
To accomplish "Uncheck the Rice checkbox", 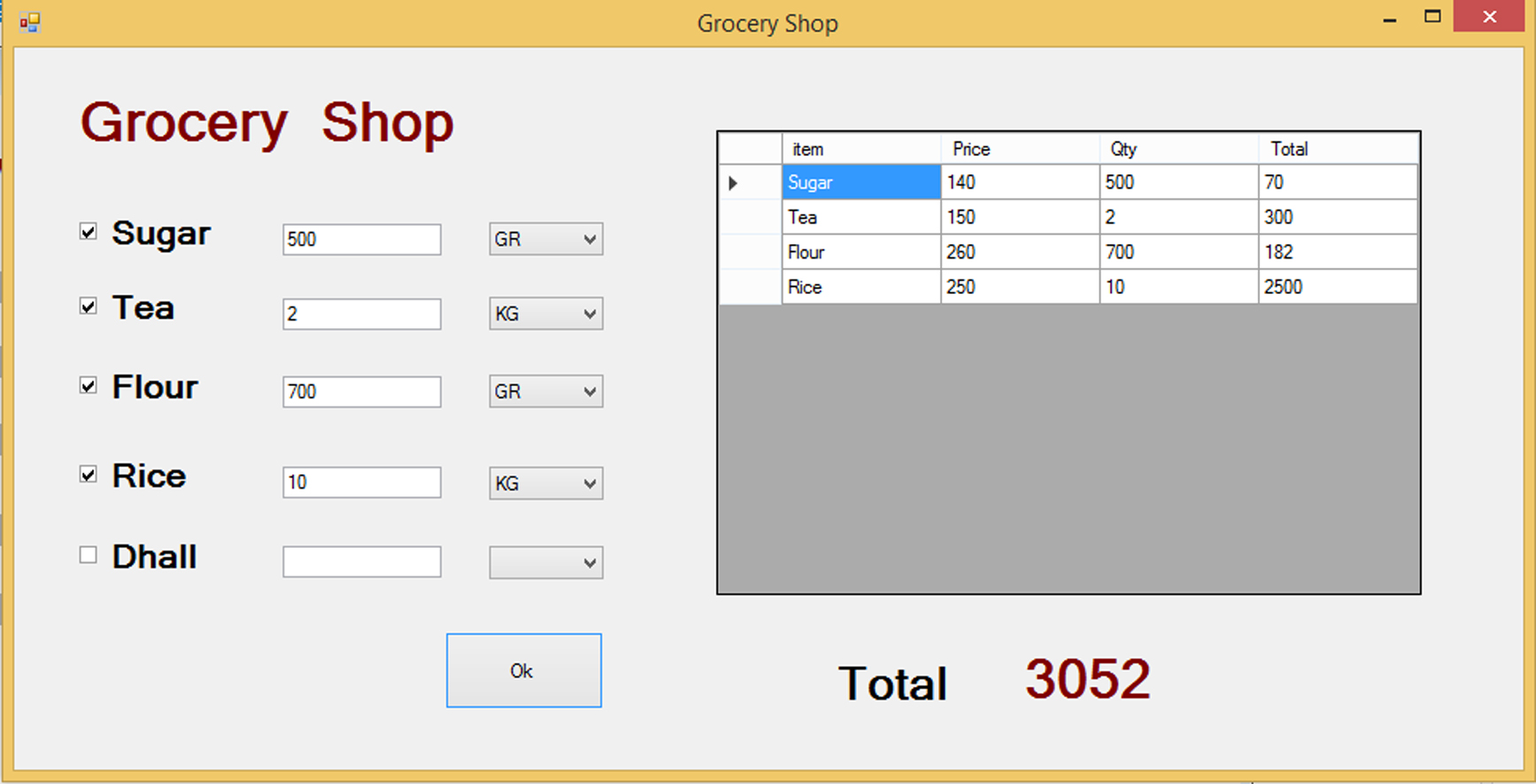I will 88,474.
